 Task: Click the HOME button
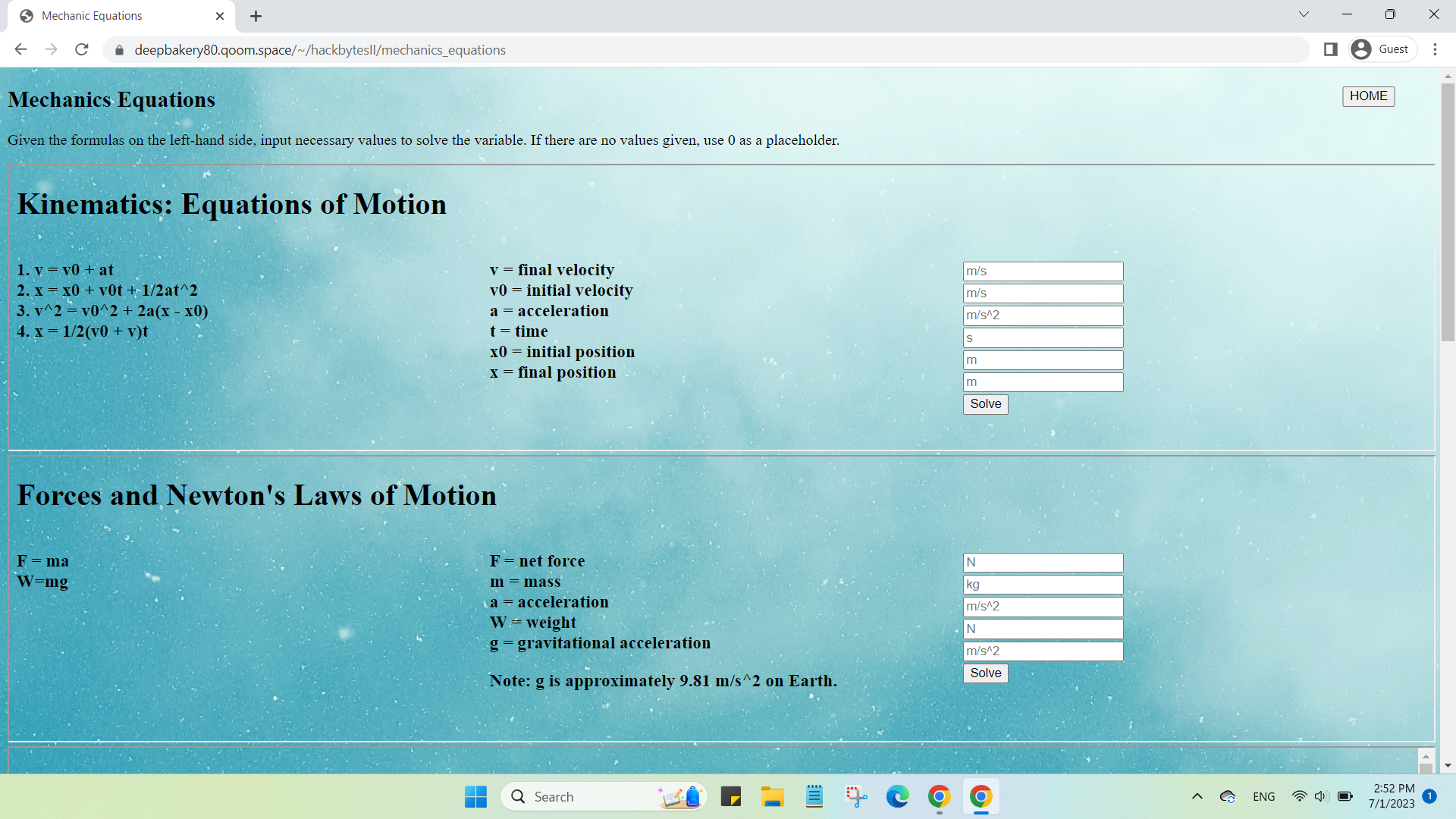click(x=1368, y=96)
